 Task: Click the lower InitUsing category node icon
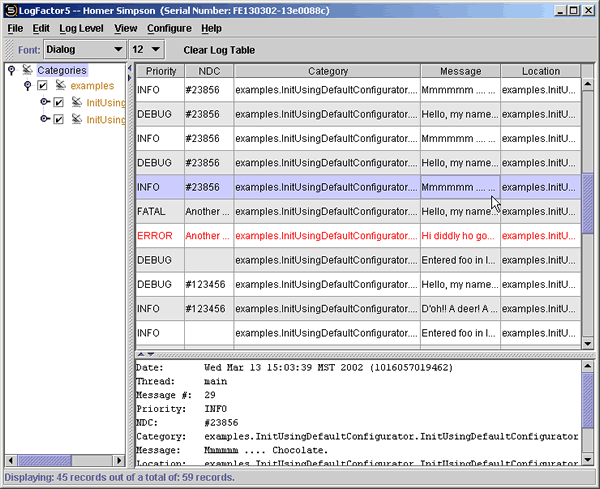76,120
